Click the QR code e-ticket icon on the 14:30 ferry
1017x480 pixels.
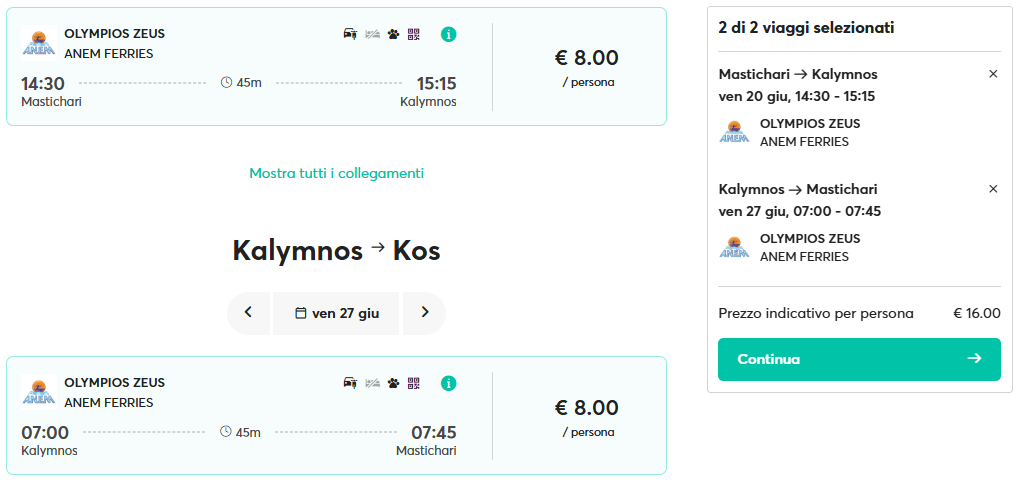click(414, 34)
